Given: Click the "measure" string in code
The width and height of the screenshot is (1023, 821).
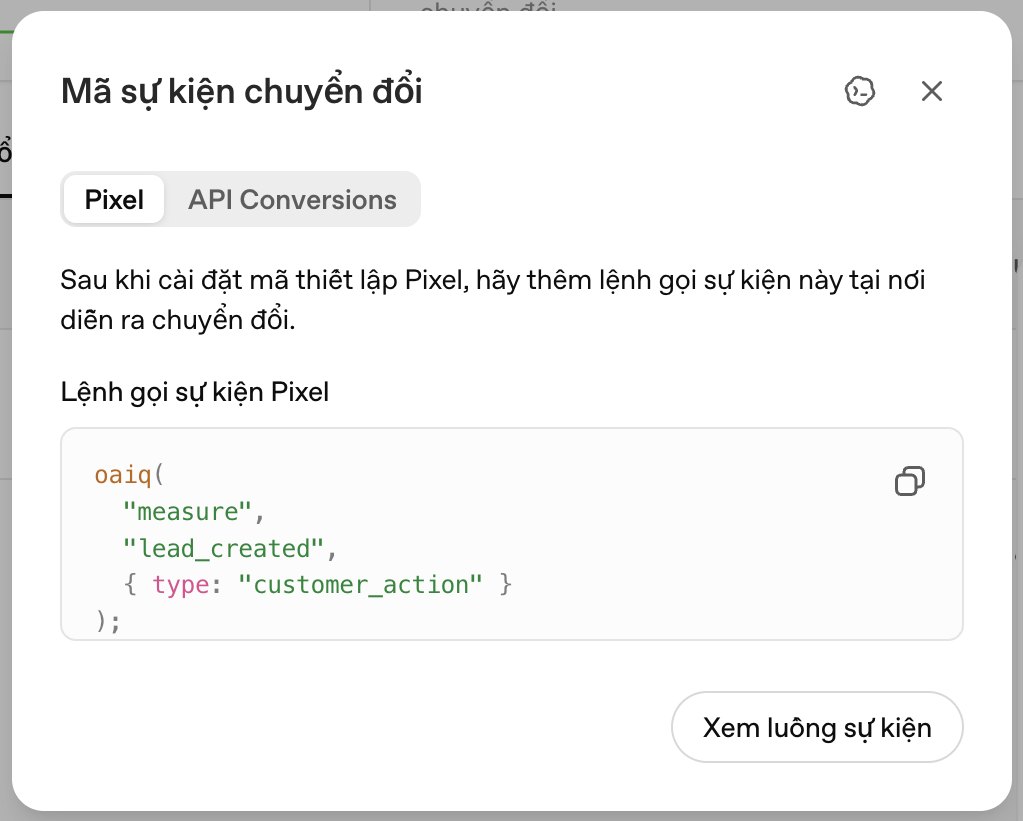Looking at the screenshot, I should pos(187,512).
